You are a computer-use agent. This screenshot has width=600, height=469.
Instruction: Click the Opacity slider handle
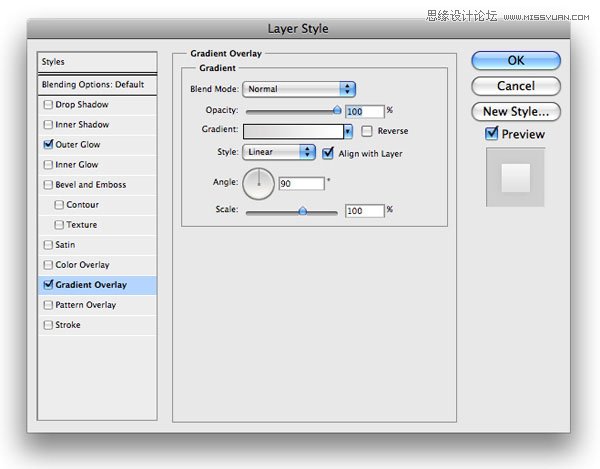tap(337, 110)
